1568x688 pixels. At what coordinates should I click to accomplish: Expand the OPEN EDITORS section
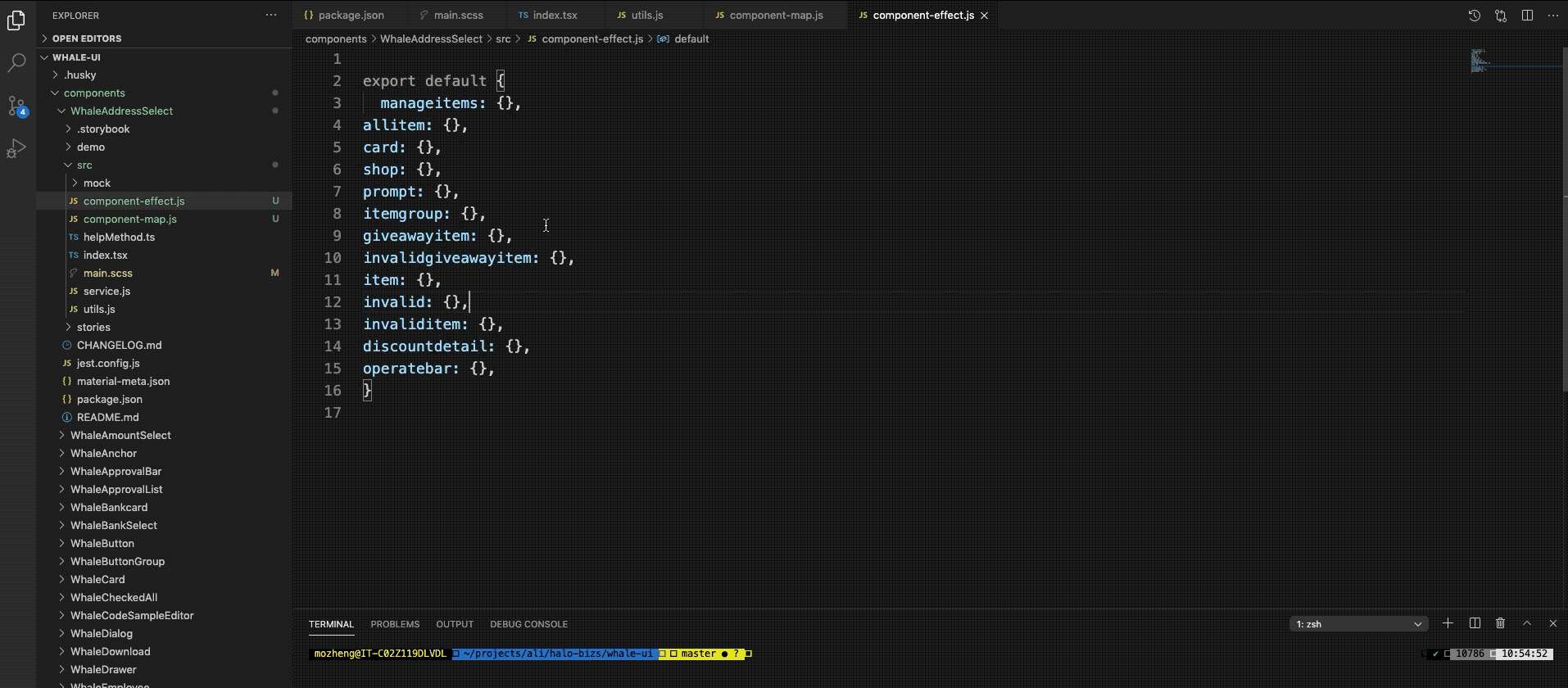click(x=87, y=38)
